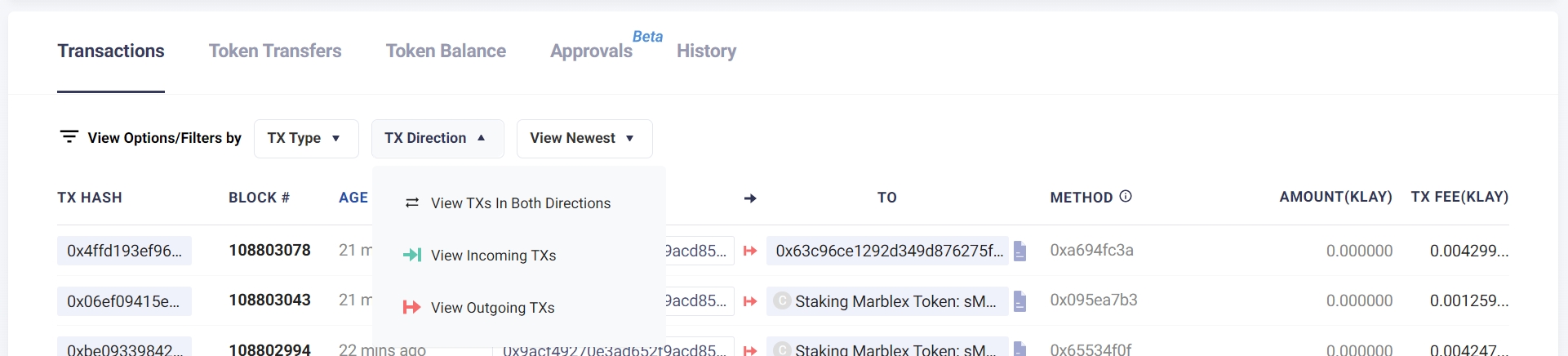Collapse the TX Direction dropdown
The image size is (1568, 356).
click(x=438, y=138)
